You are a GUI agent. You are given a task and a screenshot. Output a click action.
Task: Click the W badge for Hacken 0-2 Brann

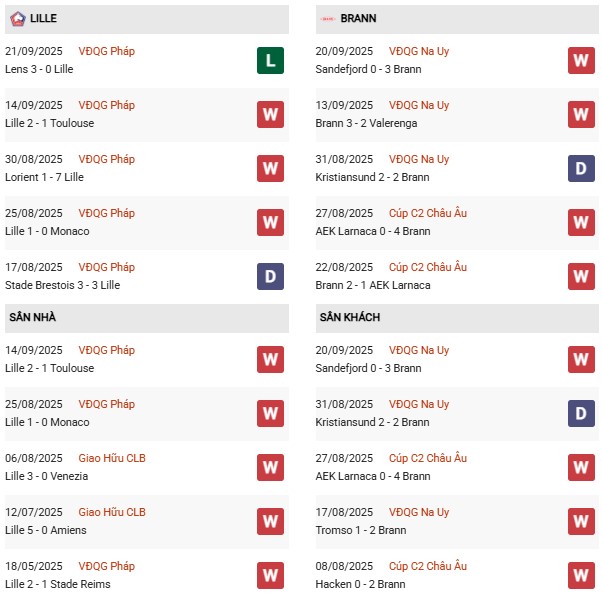(581, 576)
